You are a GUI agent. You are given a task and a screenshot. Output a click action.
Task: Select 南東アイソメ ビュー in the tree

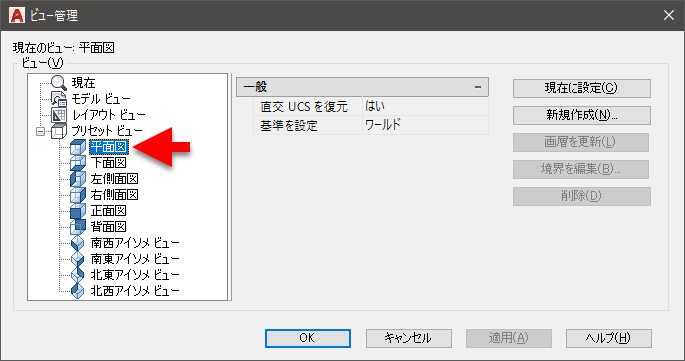[135, 259]
